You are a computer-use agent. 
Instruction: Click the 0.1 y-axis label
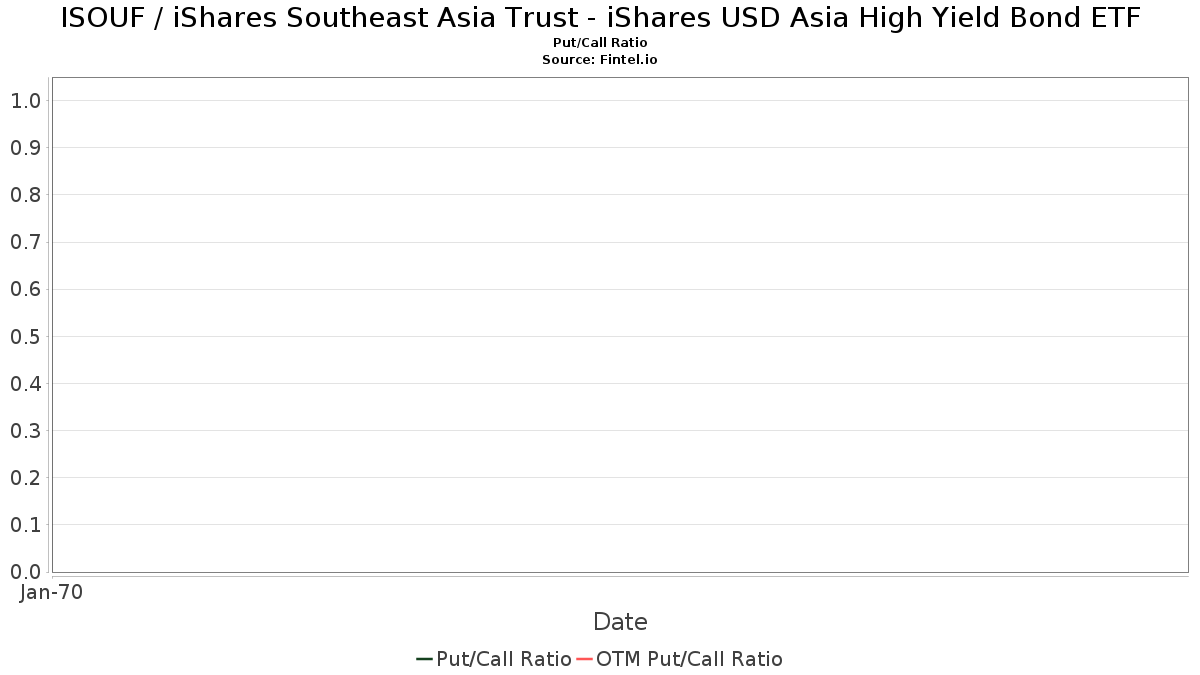coord(25,525)
